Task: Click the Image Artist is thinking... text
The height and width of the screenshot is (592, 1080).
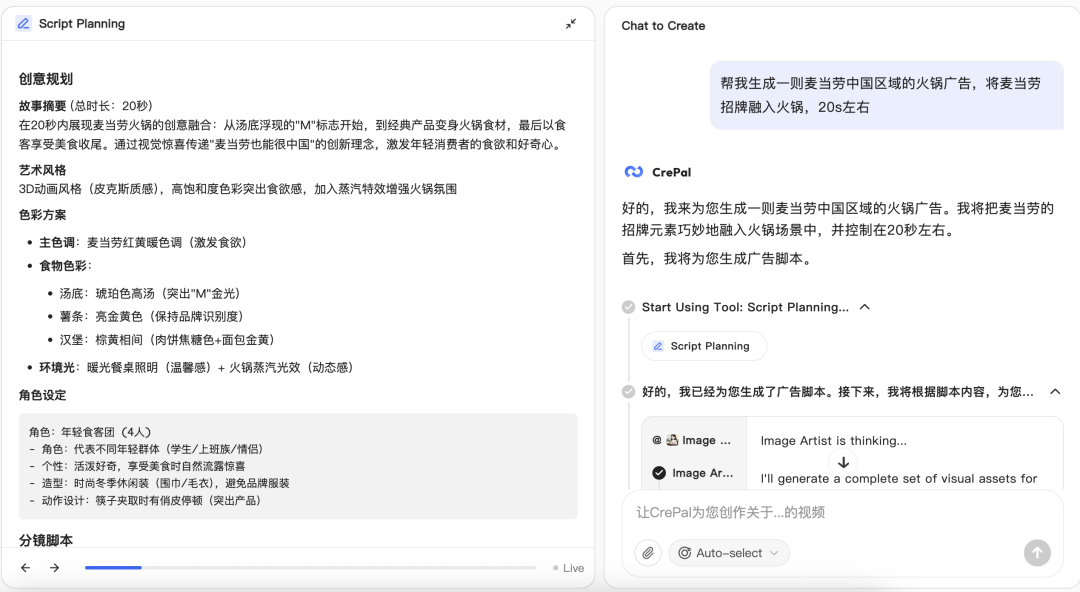Action: (x=833, y=440)
